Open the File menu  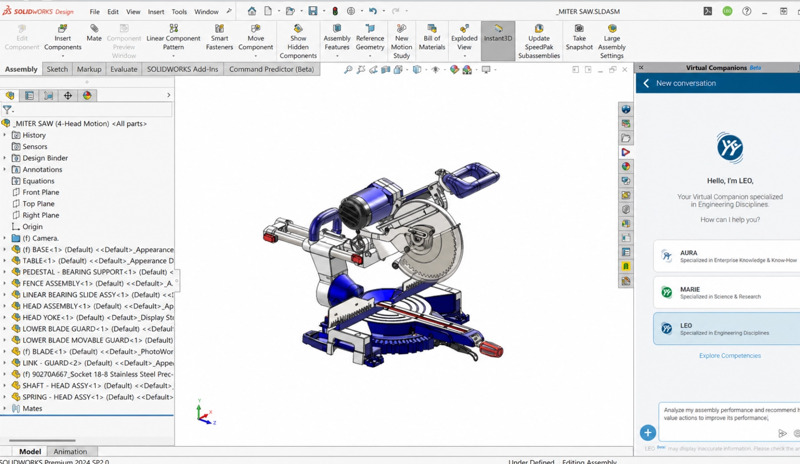tap(94, 11)
